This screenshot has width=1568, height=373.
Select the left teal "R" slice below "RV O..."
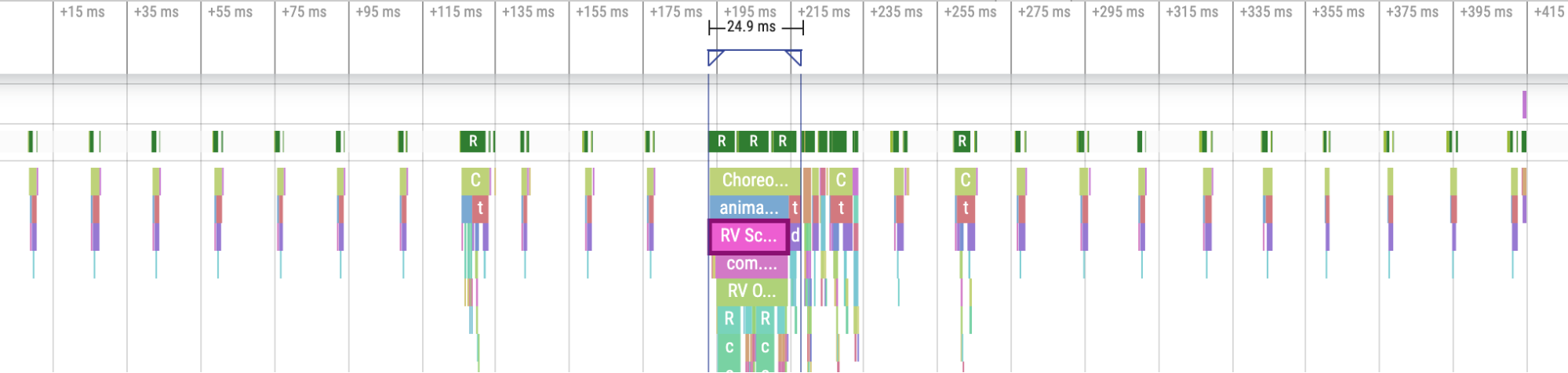tap(729, 319)
